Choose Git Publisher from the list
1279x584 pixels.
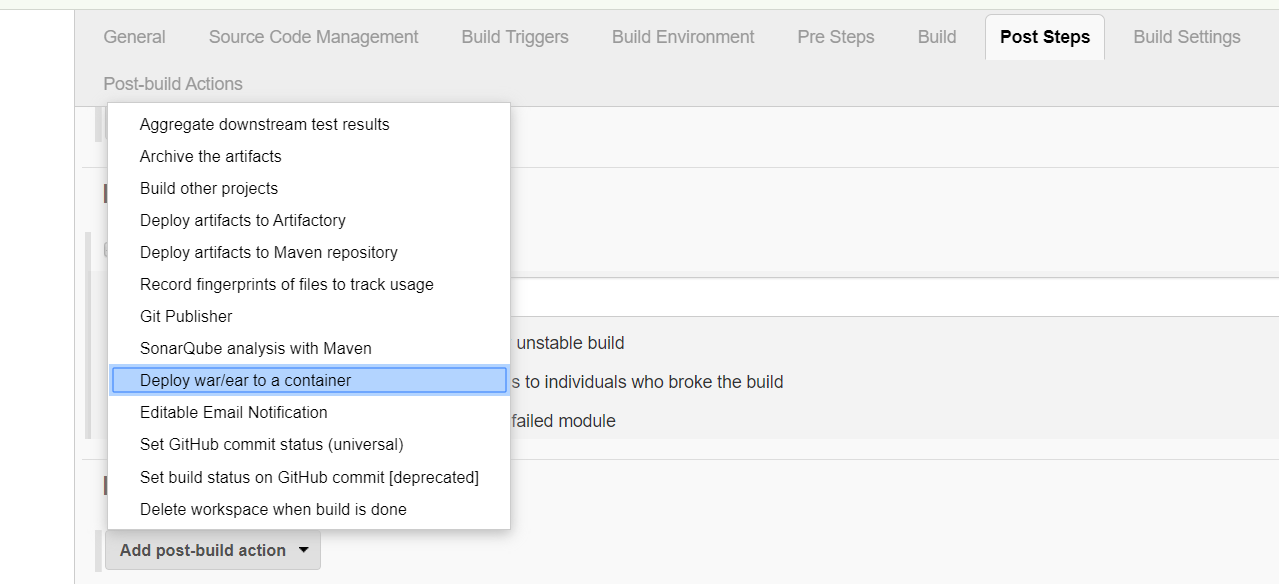click(186, 317)
